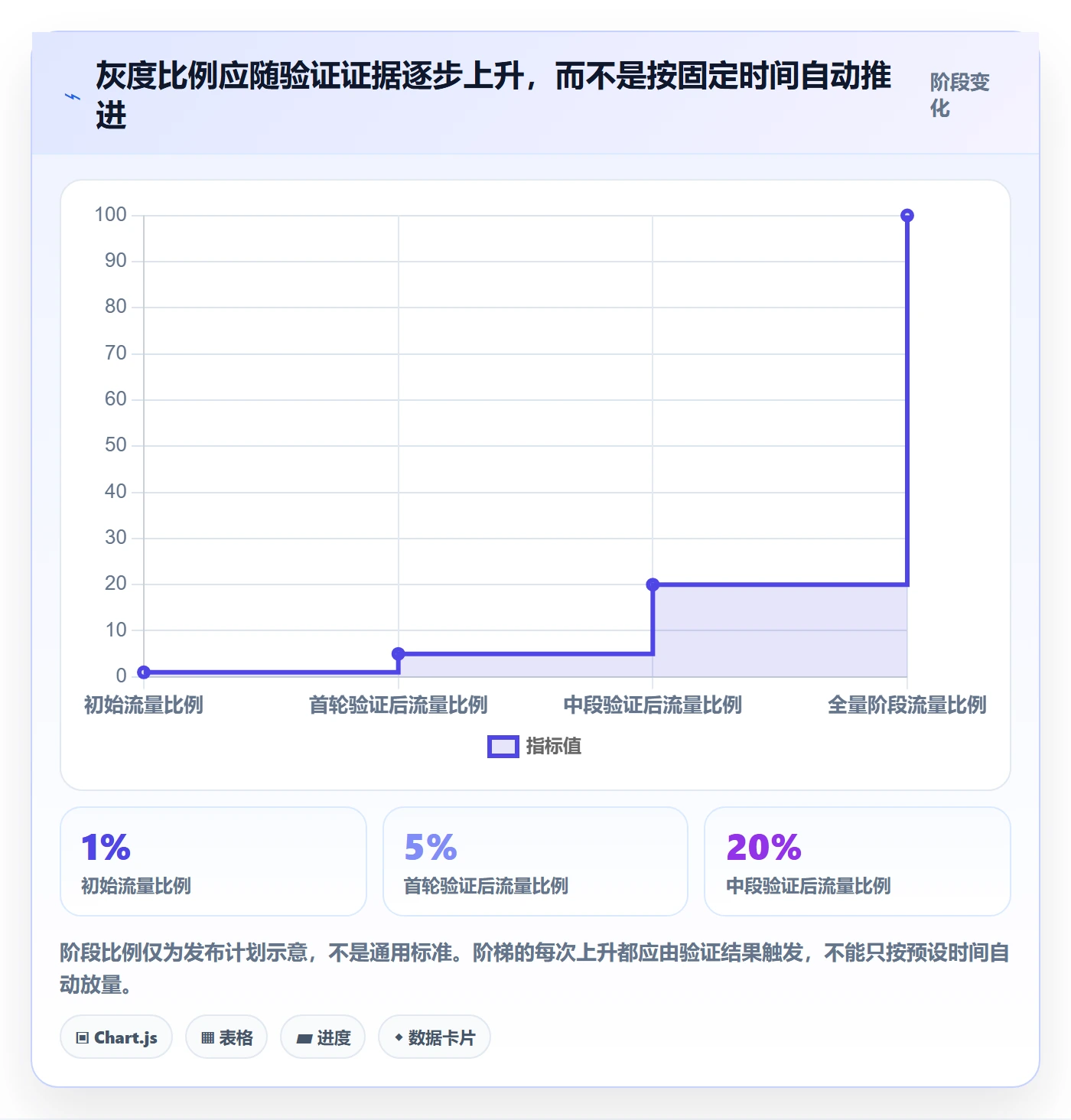Click the data point at 首轮验证后流量比例
The width and height of the screenshot is (1071, 1120).
point(398,653)
